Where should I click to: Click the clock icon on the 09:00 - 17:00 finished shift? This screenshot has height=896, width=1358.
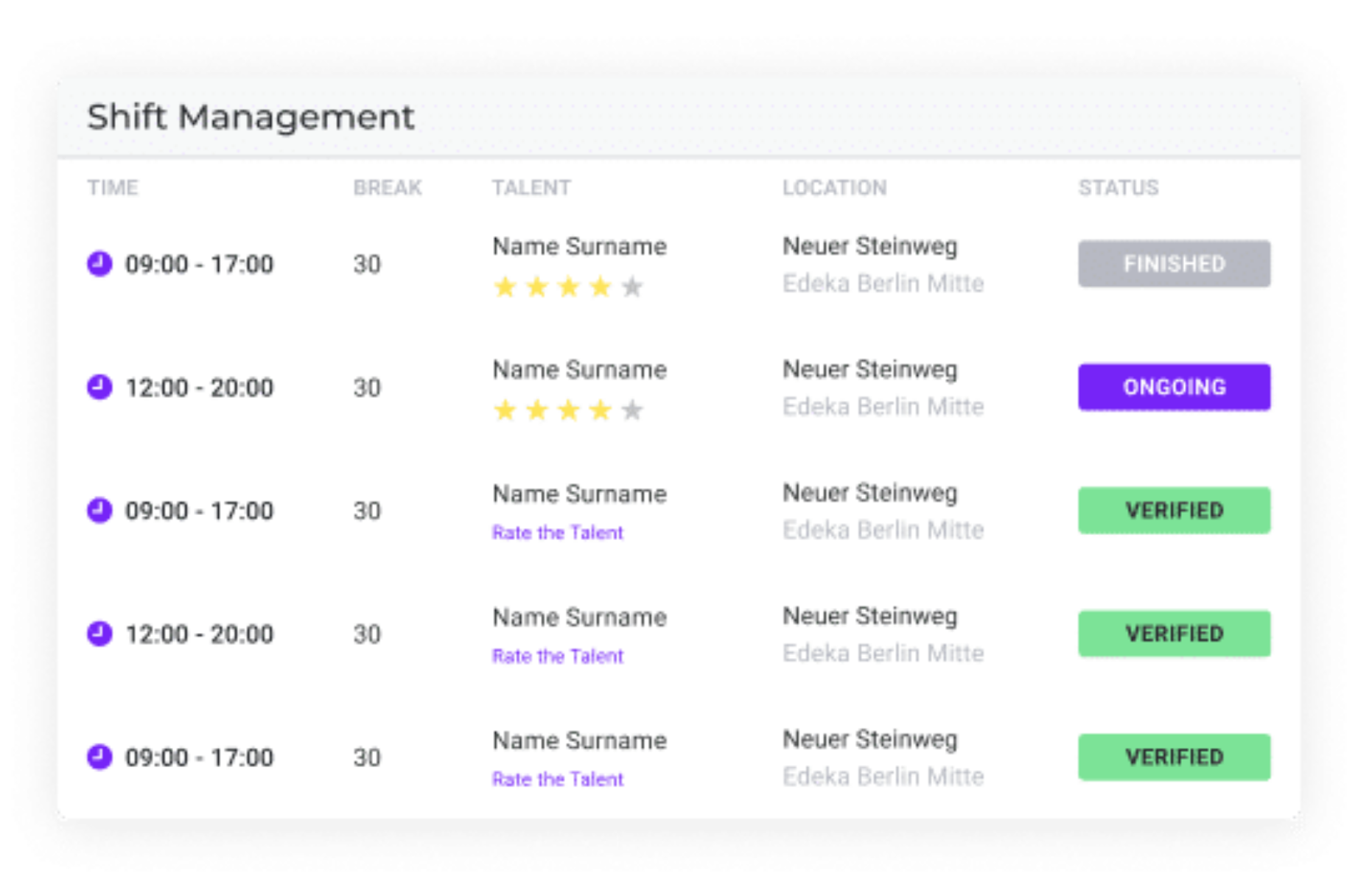pos(99,264)
